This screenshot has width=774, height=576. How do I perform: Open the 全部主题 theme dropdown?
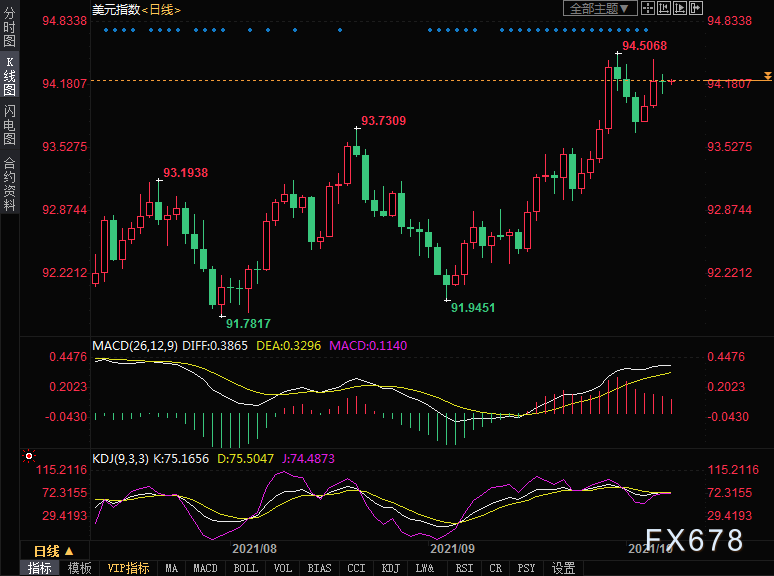600,8
